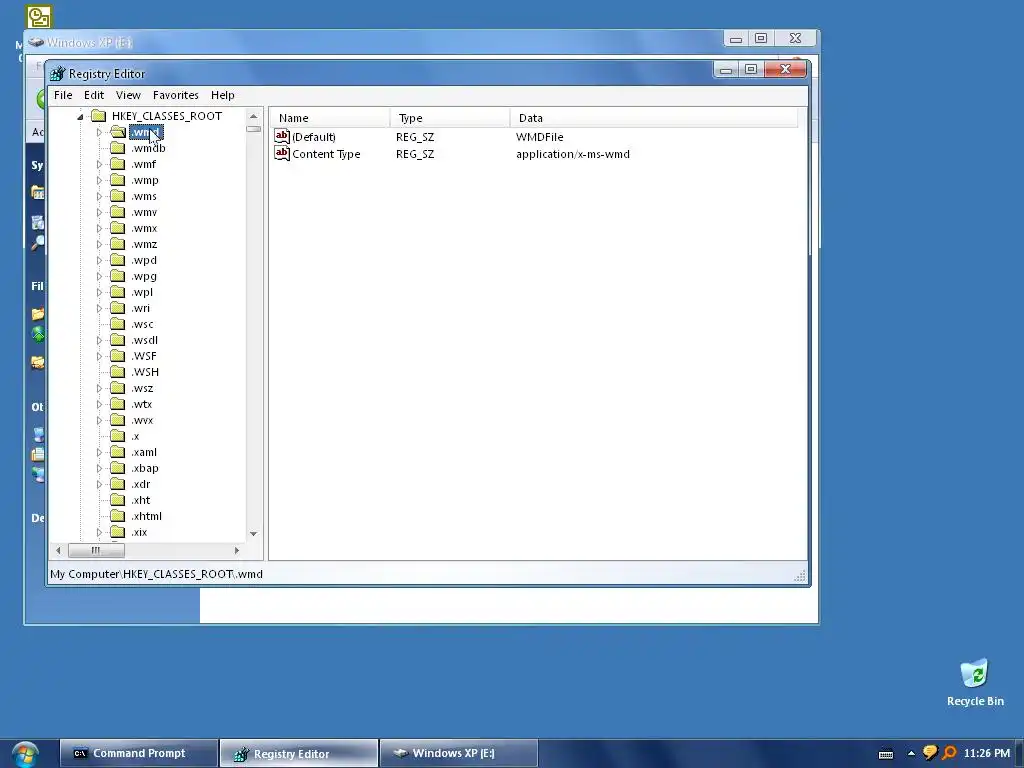Click the .WSF folder icon
This screenshot has height=768, width=1024.
[x=118, y=356]
